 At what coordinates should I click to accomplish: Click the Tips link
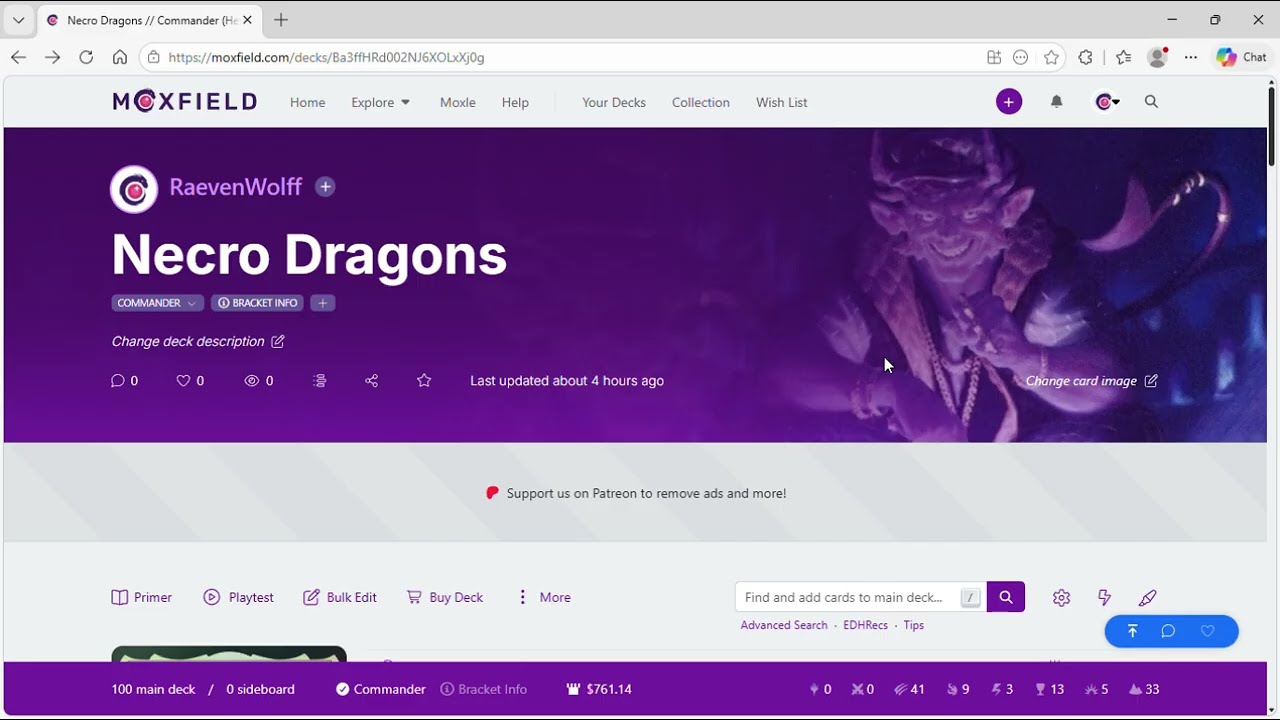click(914, 625)
